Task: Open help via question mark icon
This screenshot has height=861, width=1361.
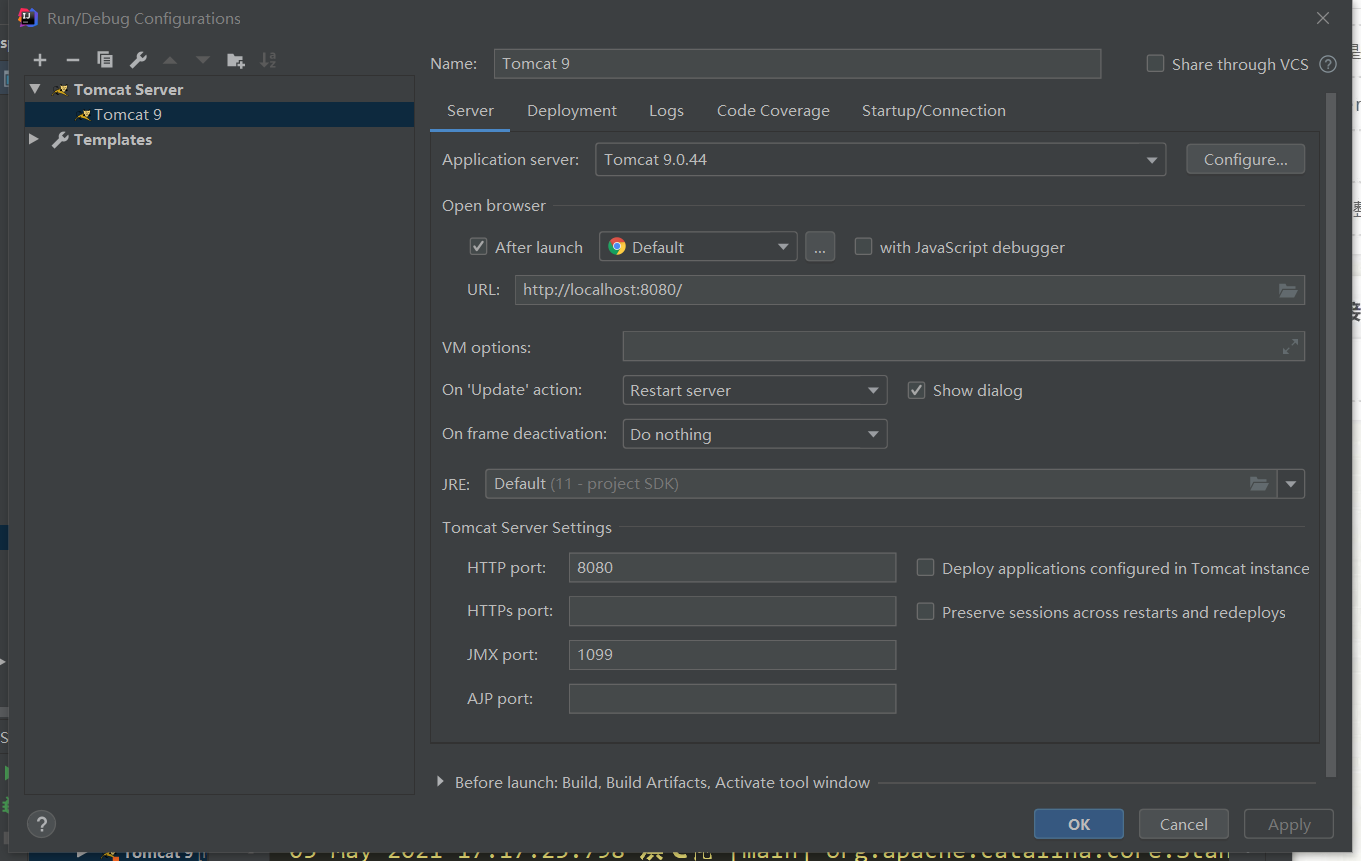Action: pos(41,824)
